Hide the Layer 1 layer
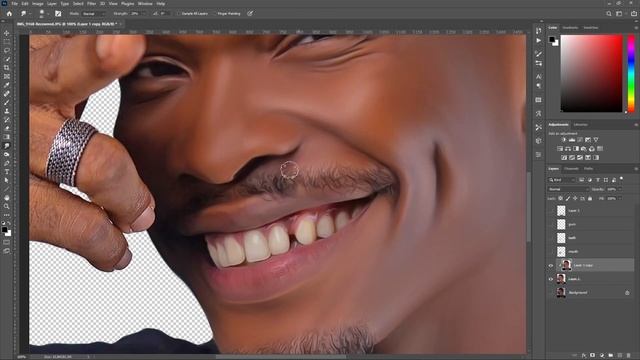The height and width of the screenshot is (360, 640). click(x=551, y=279)
